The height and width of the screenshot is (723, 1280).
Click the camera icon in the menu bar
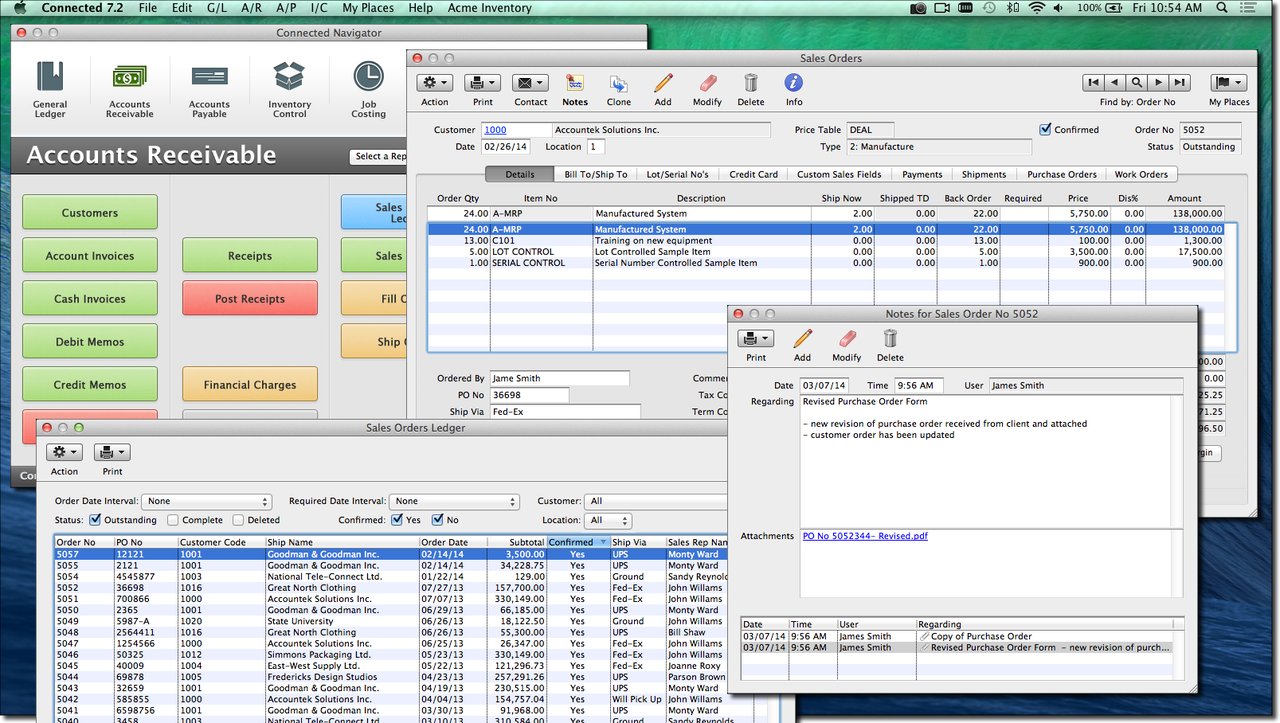pos(918,8)
